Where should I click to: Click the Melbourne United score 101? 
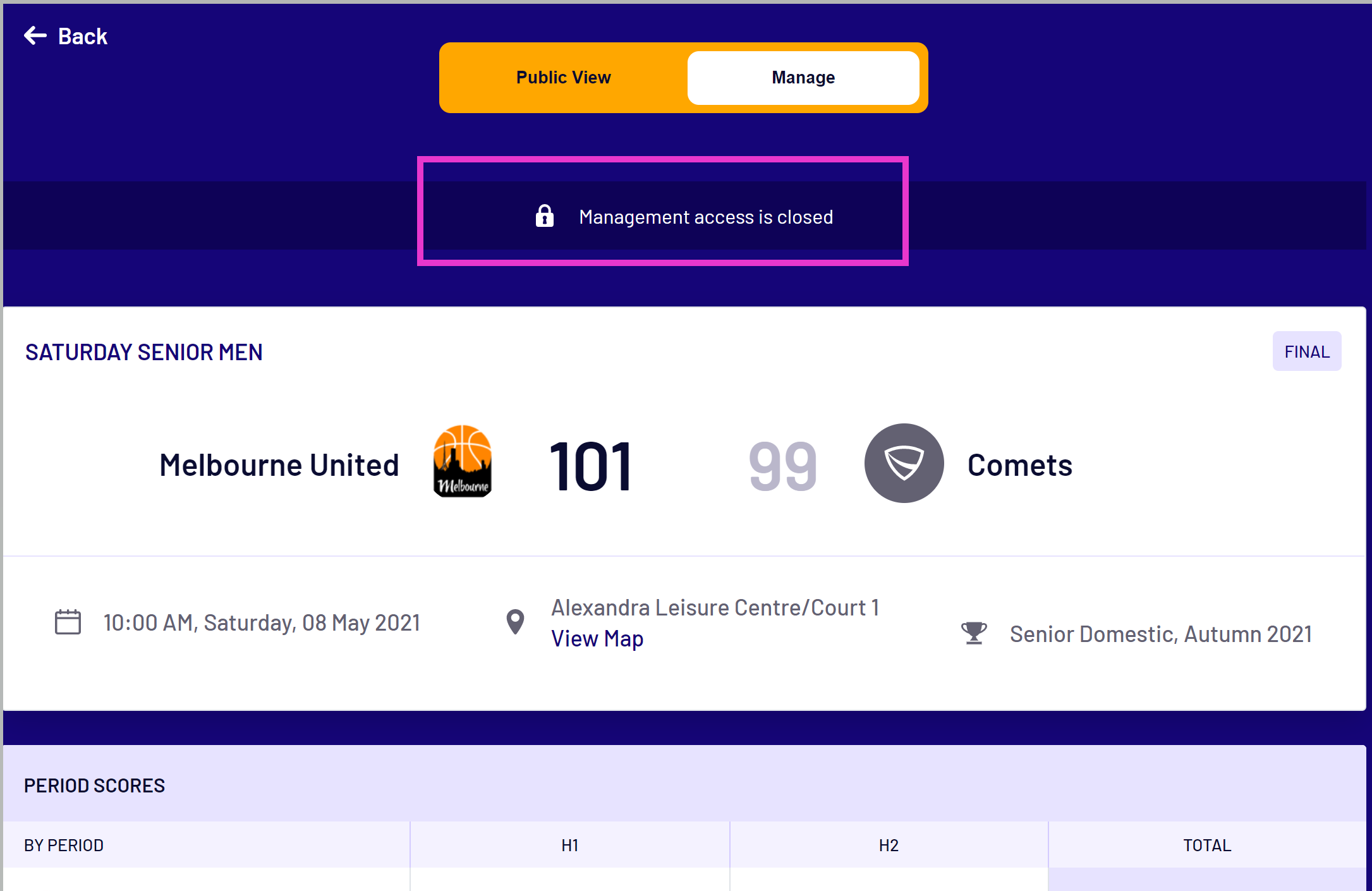(591, 467)
